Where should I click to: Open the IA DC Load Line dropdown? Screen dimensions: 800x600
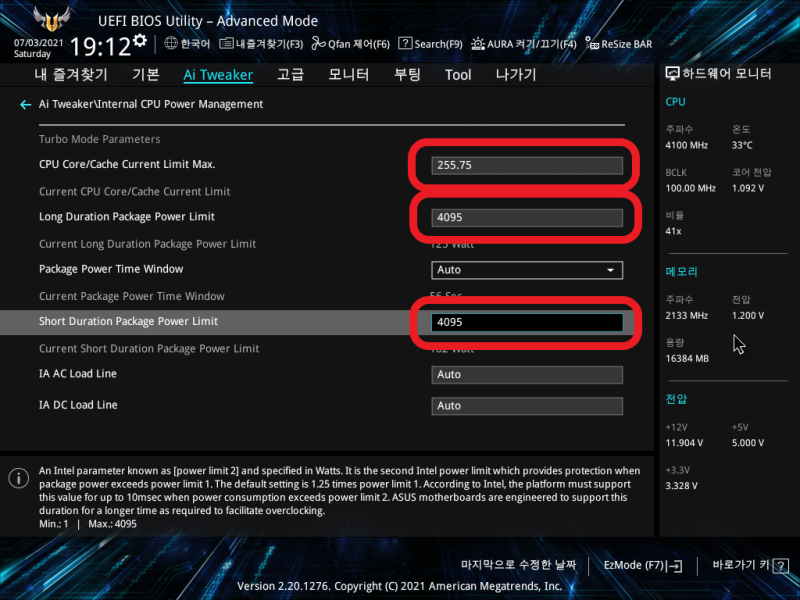(527, 405)
